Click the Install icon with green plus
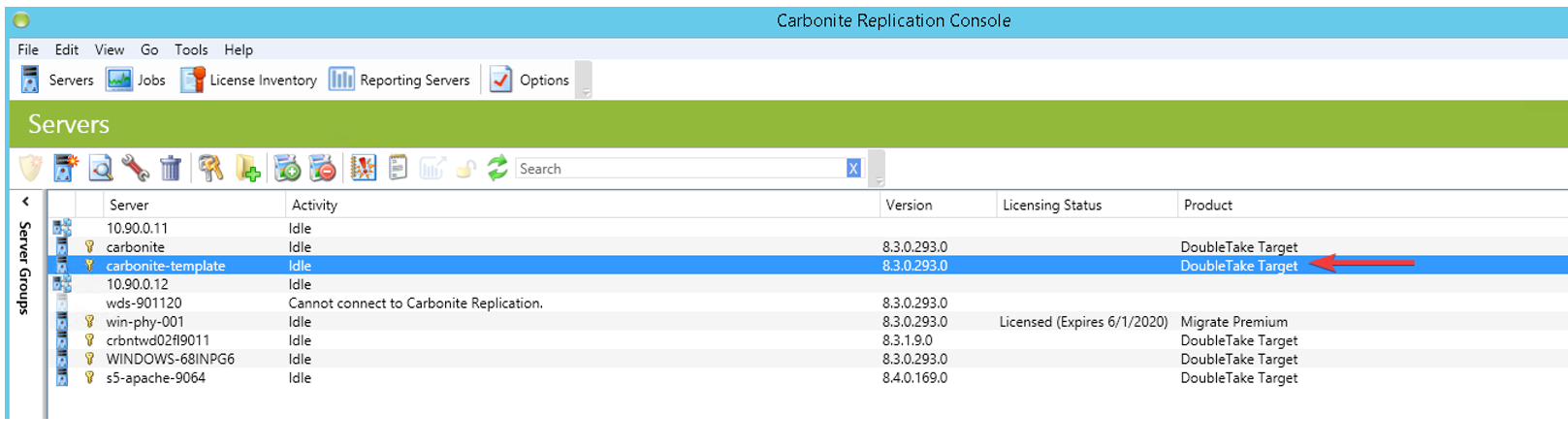The height and width of the screenshot is (447, 1568). [287, 169]
